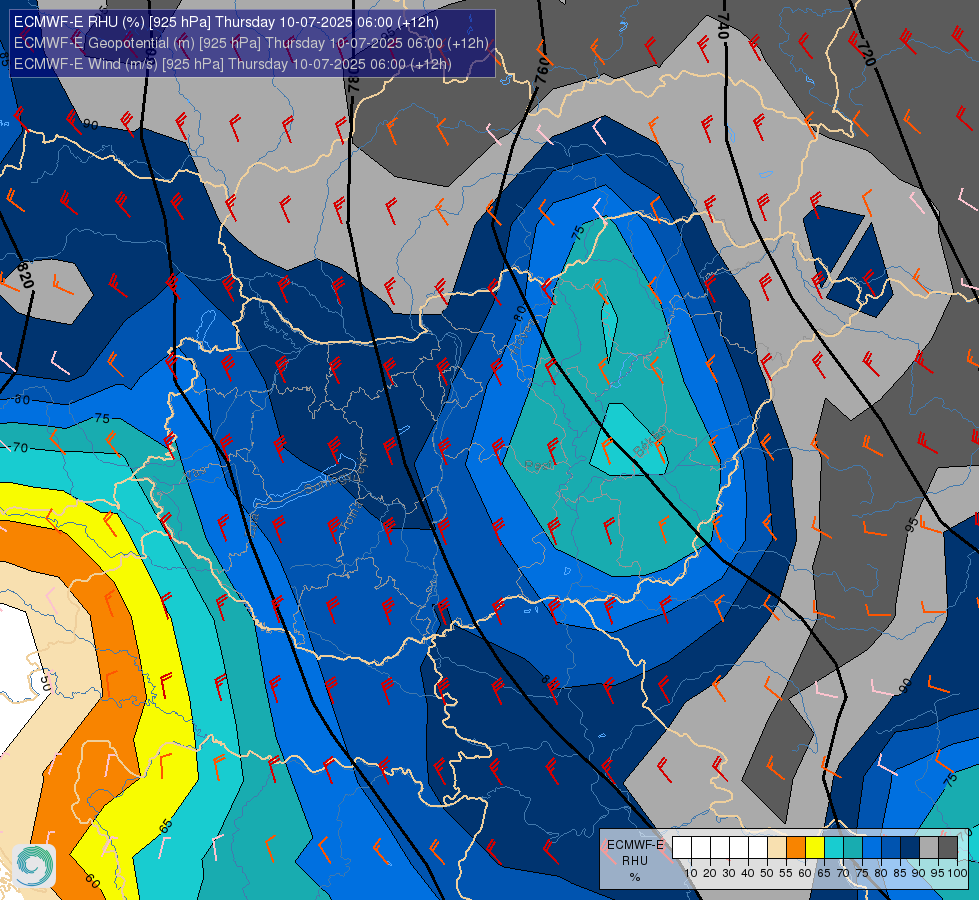The height and width of the screenshot is (900, 979).
Task: Click the 'Békés' place label on the map
Action: tap(649, 441)
